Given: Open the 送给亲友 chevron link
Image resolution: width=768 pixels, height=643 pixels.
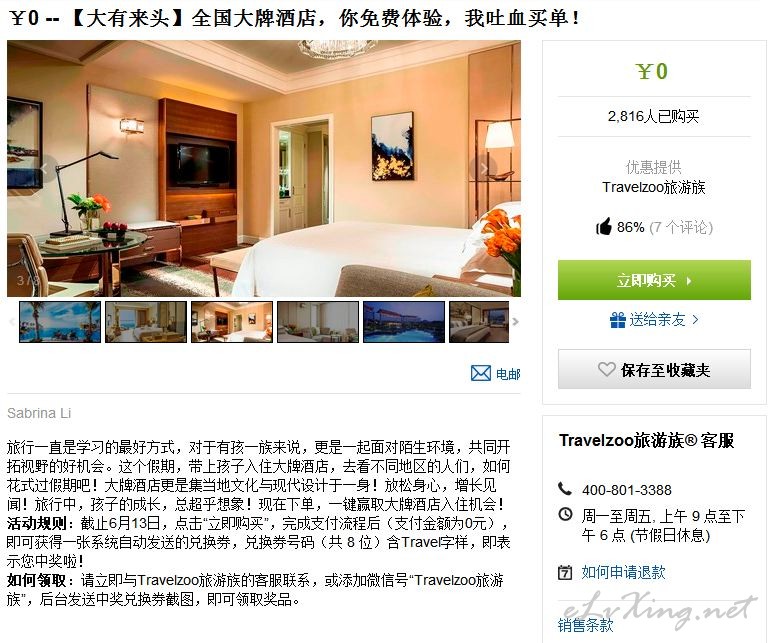Looking at the screenshot, I should [696, 320].
